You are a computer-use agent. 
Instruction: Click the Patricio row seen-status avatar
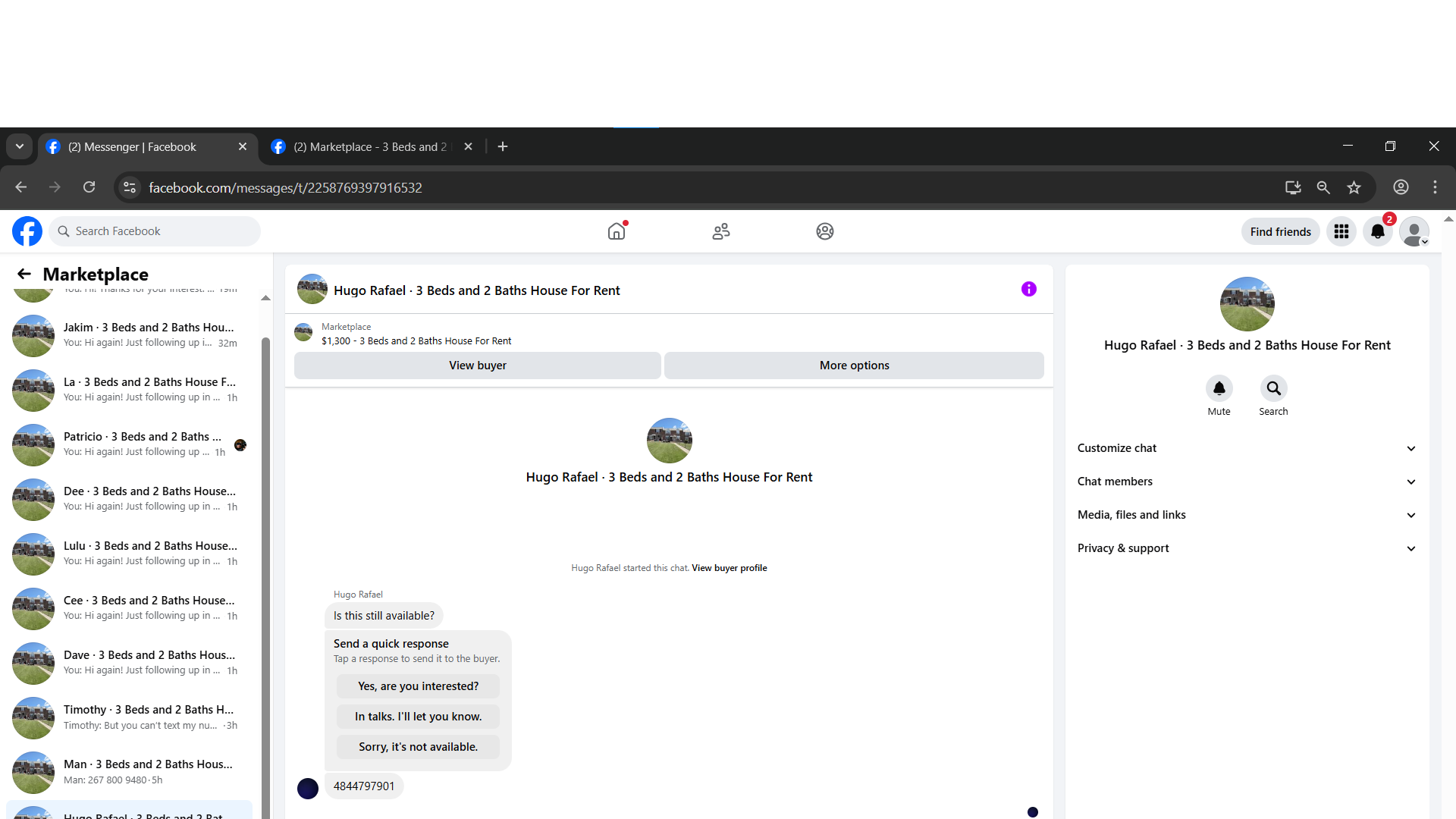click(x=240, y=445)
